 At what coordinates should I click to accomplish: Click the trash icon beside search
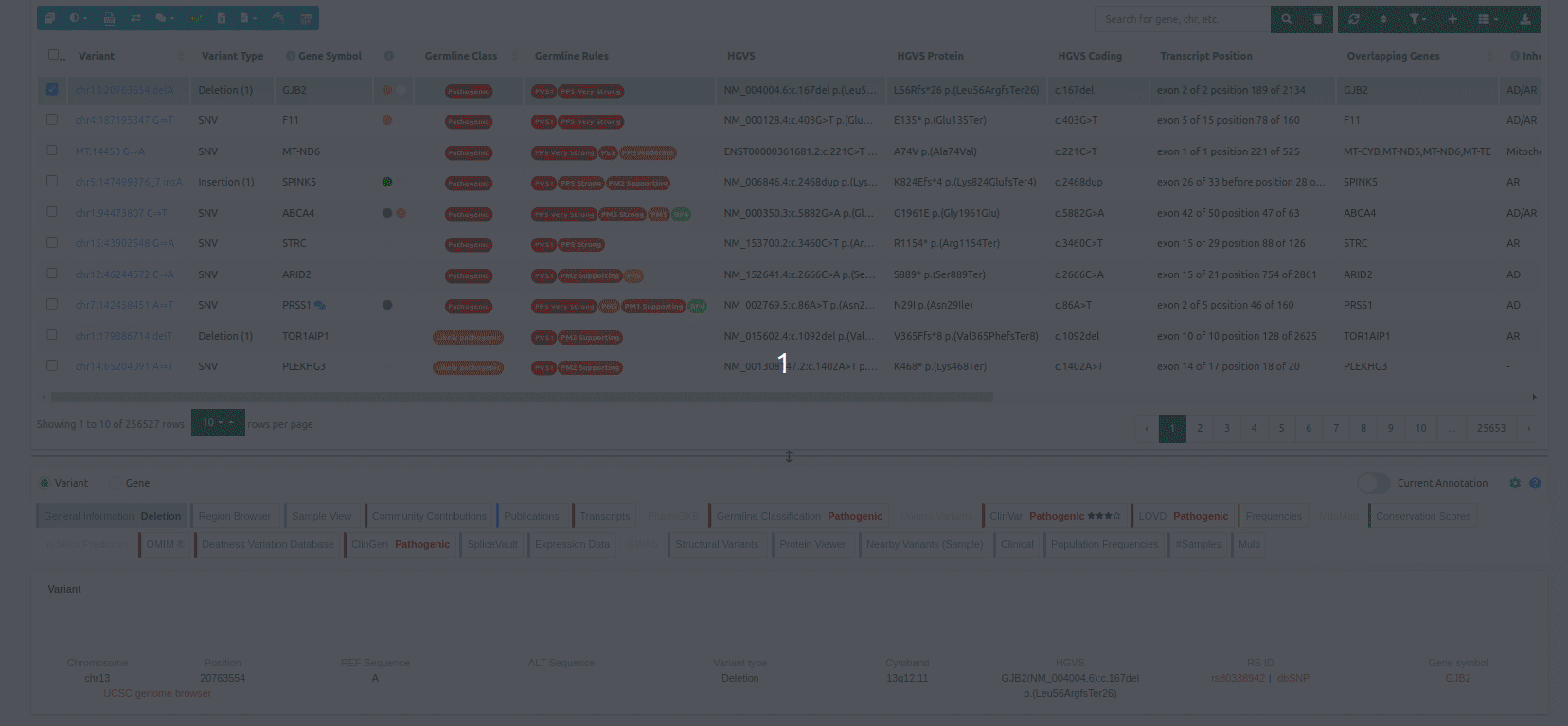[1317, 19]
